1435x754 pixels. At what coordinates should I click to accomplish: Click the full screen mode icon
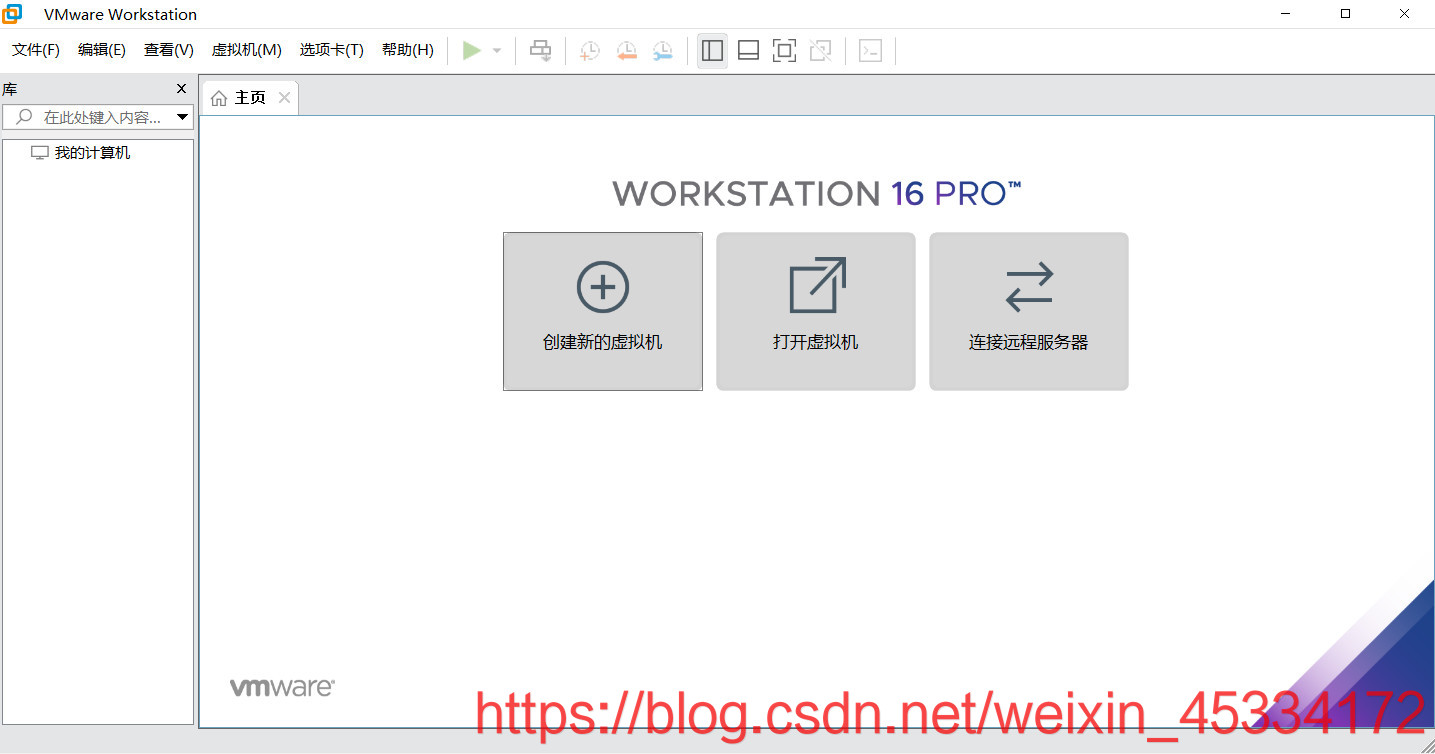tap(785, 50)
